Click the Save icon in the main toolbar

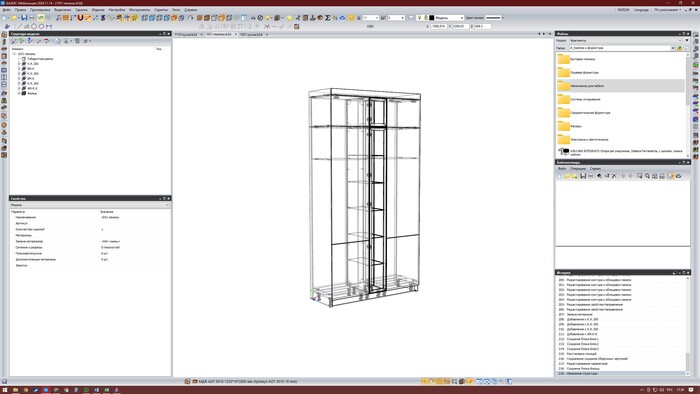[24, 18]
